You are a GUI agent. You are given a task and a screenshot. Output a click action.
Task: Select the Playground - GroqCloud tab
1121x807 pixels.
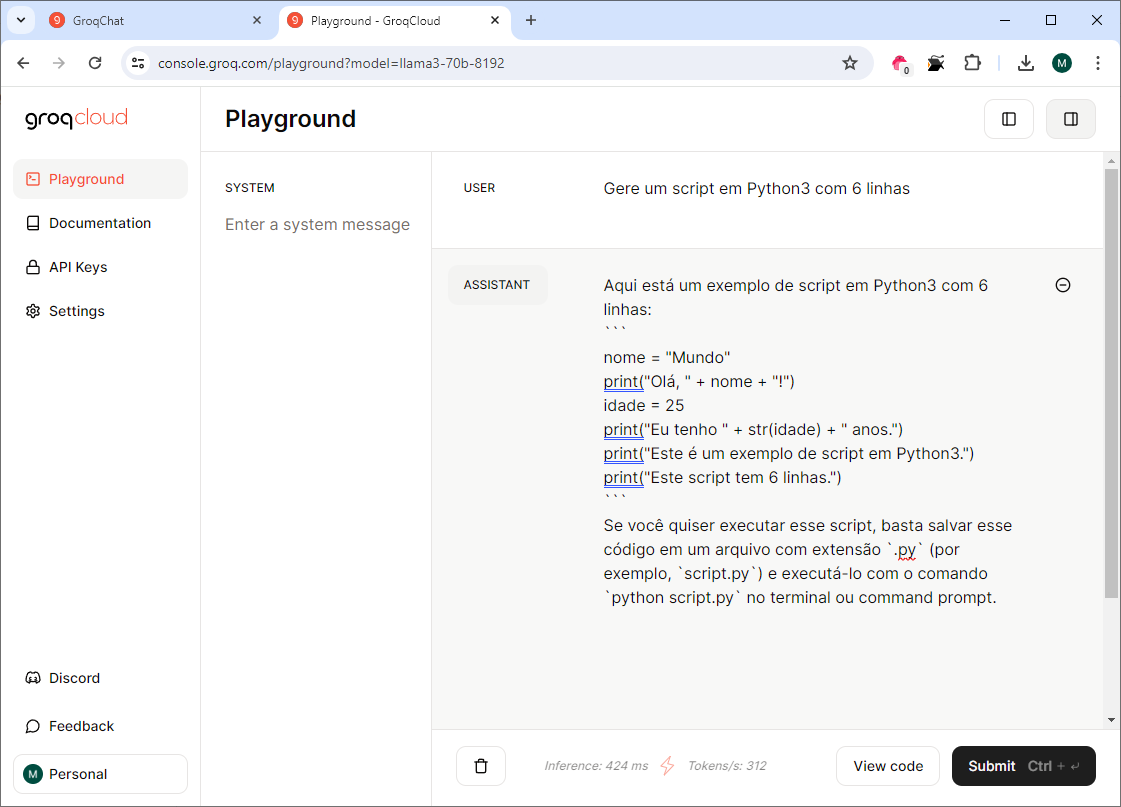click(394, 21)
